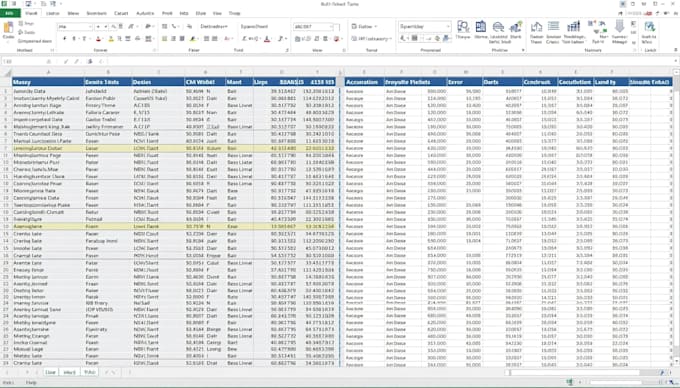The width and height of the screenshot is (680, 388).
Task: Click the 'Ejpareifreert' button in the ribbon
Action: coord(255,26)
